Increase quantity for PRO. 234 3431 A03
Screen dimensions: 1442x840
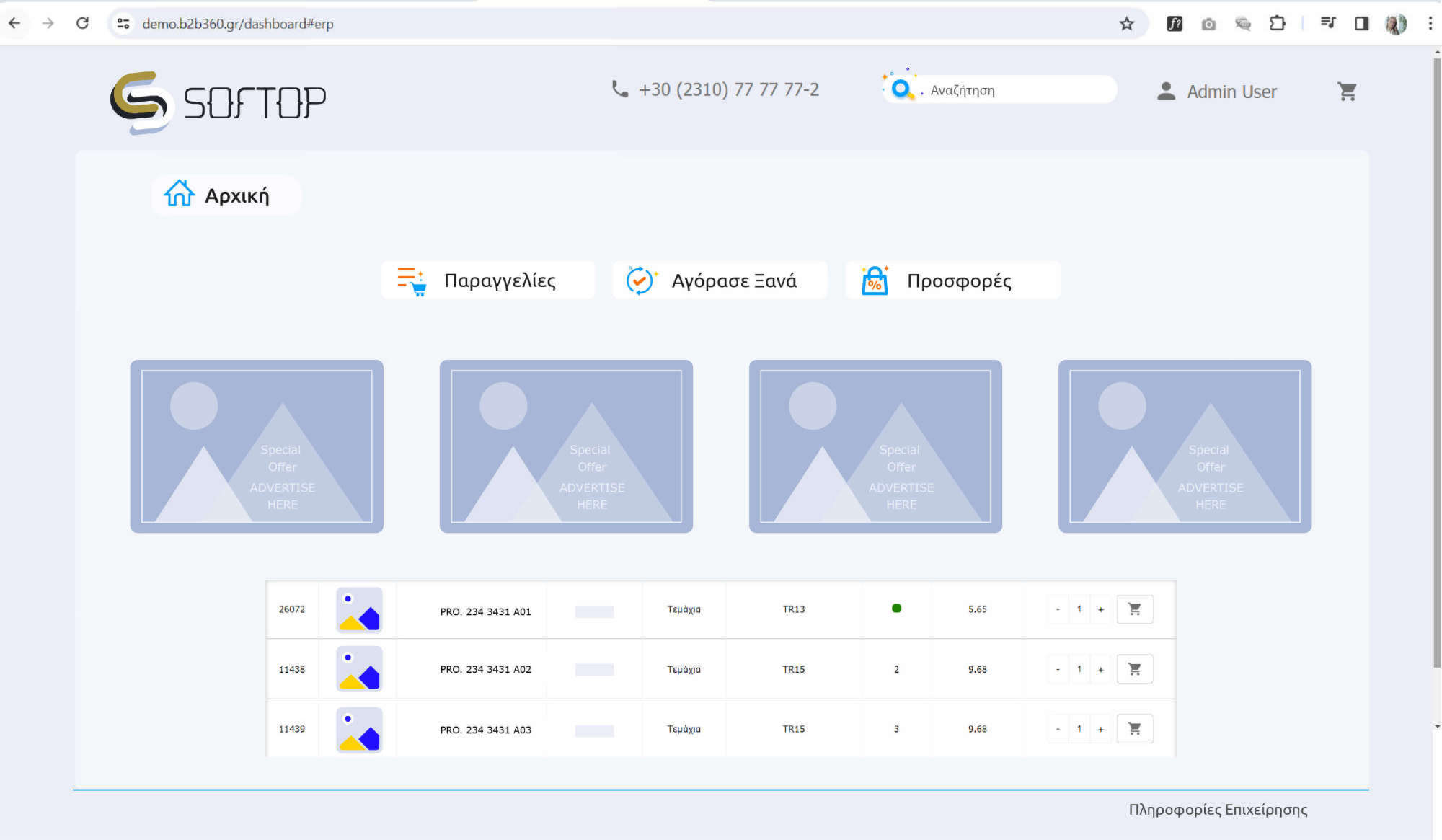(x=1100, y=729)
